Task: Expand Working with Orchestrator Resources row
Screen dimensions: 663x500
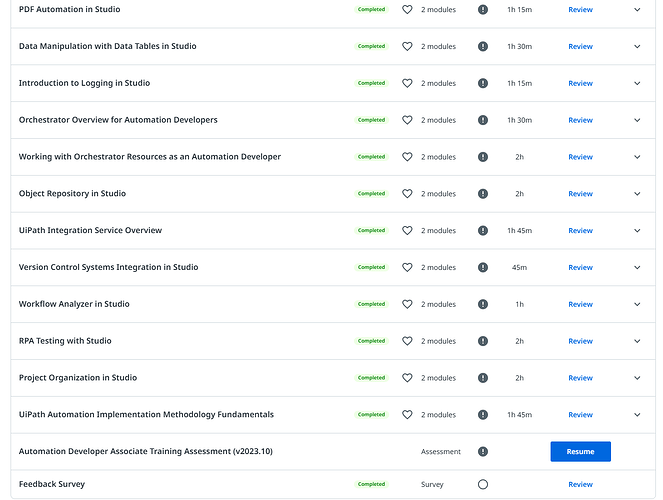Action: pos(637,157)
